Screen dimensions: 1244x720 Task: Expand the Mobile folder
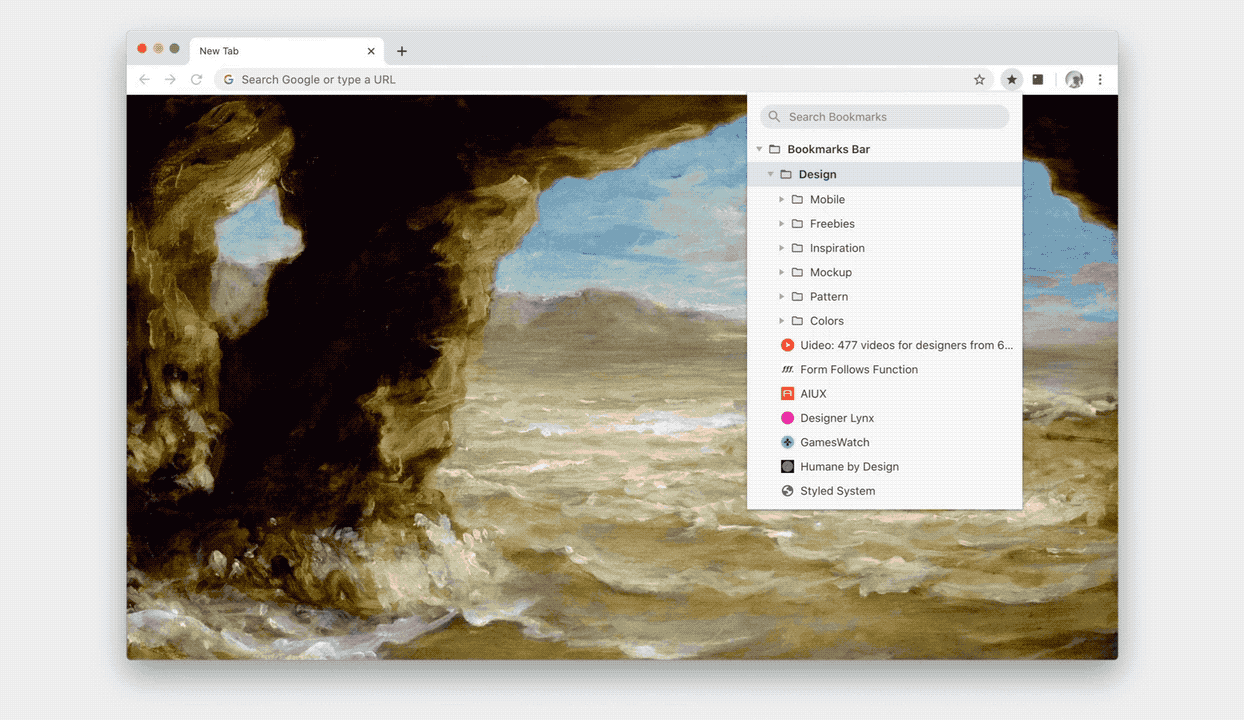[782, 200]
